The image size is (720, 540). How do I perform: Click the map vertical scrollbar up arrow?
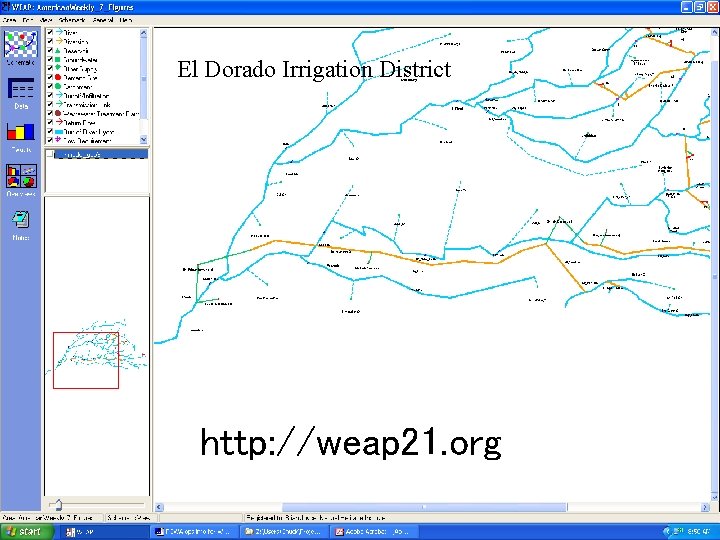point(715,33)
